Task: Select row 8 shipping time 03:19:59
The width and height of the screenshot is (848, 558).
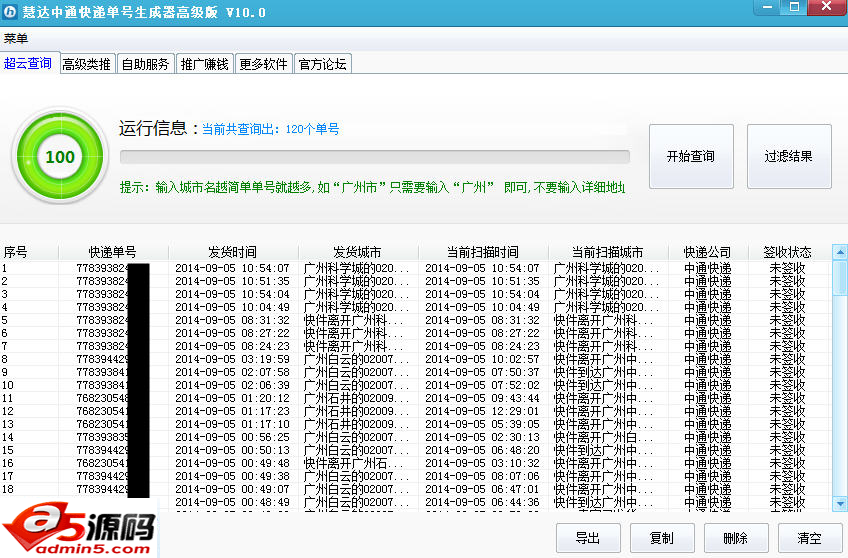Action: click(x=233, y=359)
